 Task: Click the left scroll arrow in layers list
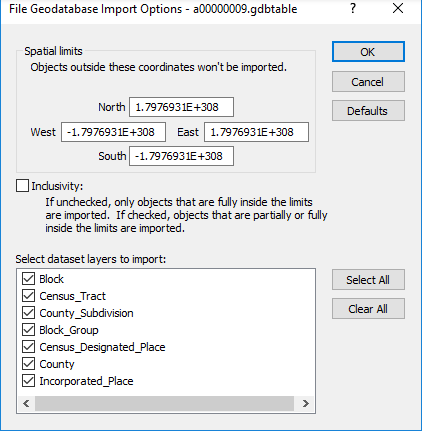pyautogui.click(x=26, y=404)
